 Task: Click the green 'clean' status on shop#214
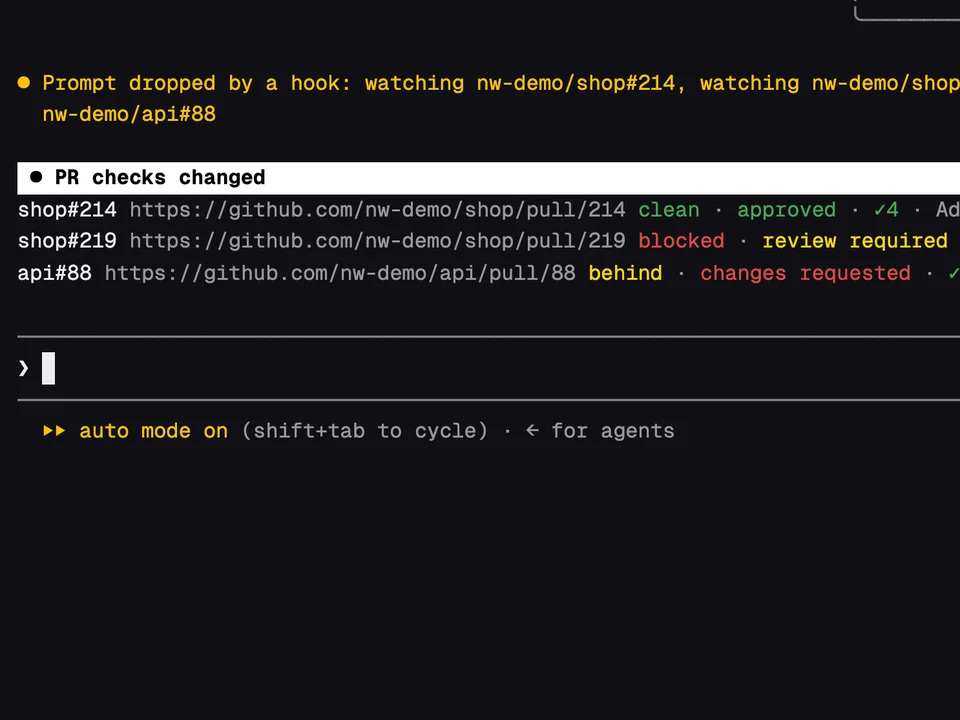point(669,210)
